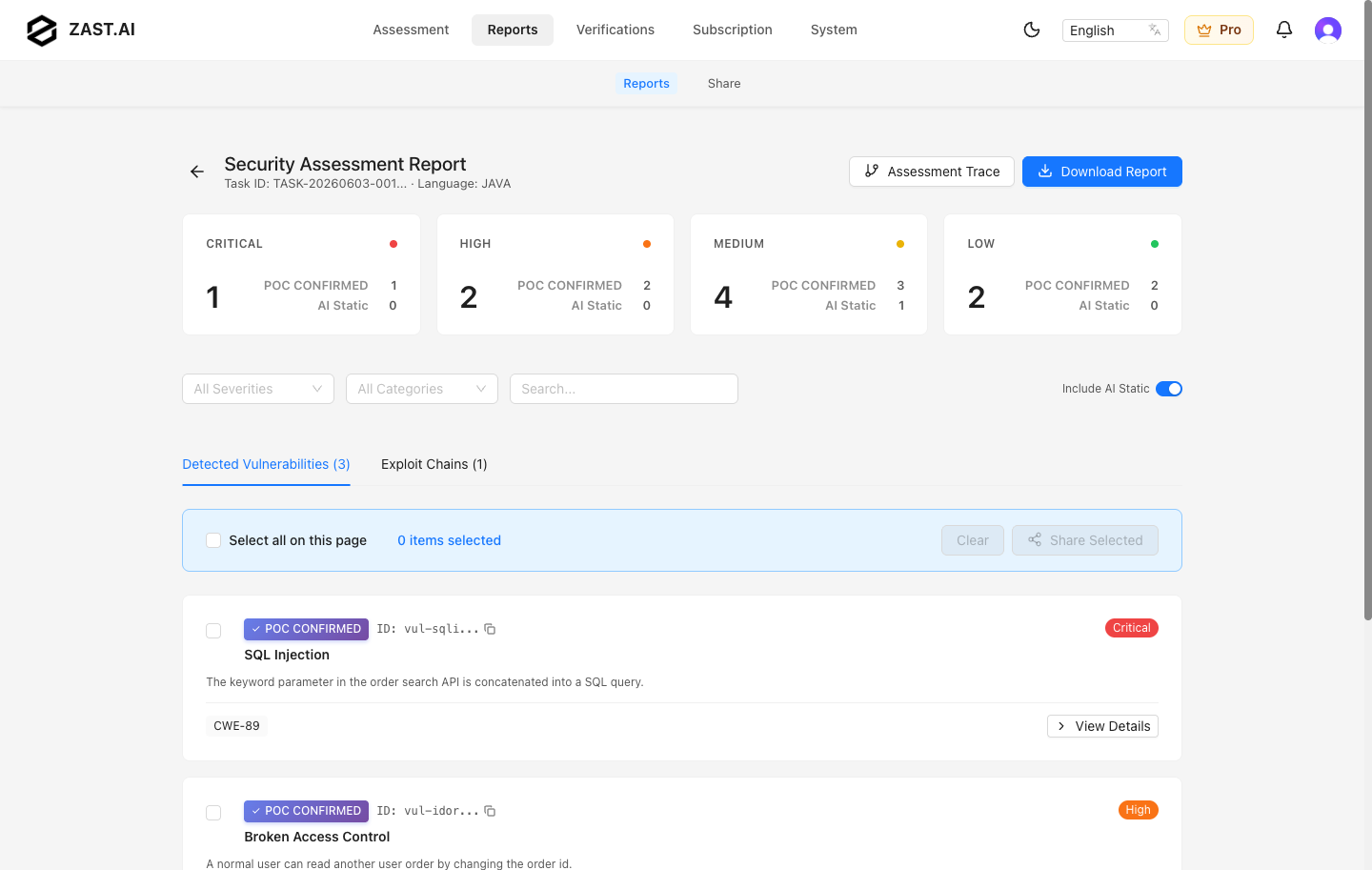
Task: Select the Share sub-tab
Action: (x=724, y=84)
